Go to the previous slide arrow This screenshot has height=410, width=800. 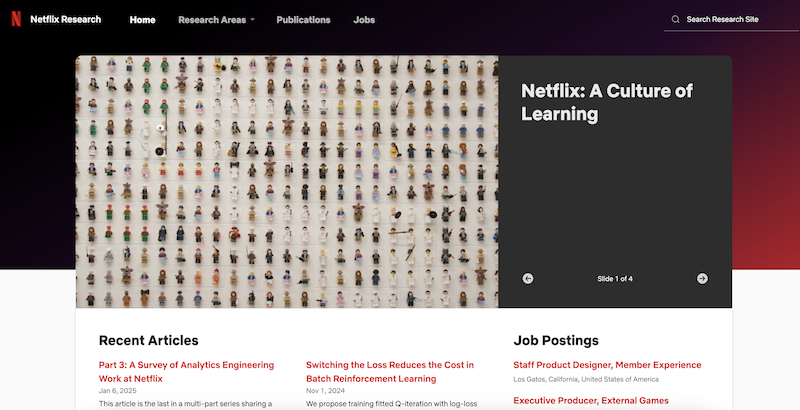(x=528, y=278)
